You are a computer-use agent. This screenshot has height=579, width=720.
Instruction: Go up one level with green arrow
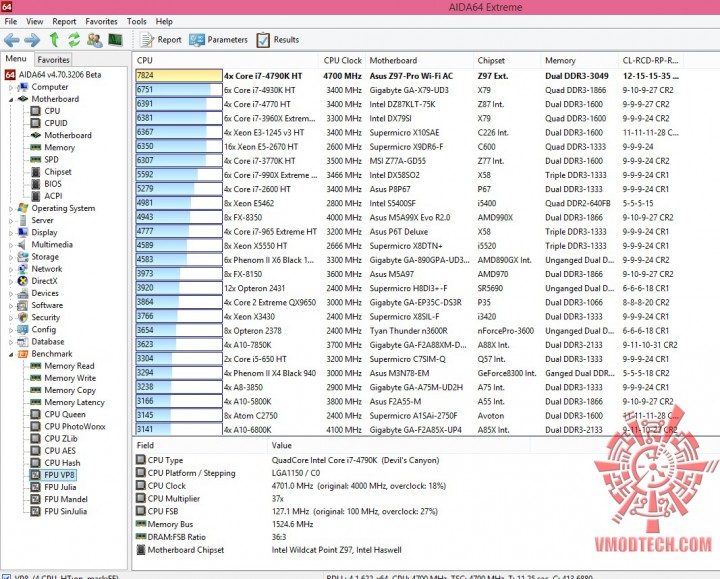click(54, 40)
